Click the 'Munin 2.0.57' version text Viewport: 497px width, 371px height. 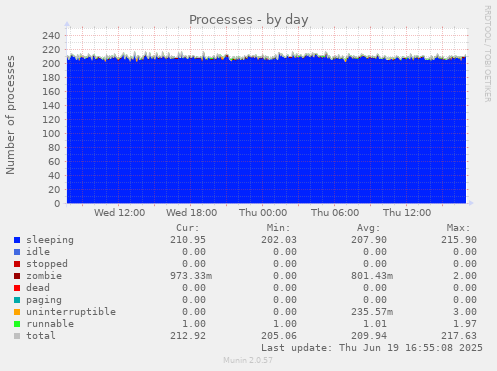[x=248, y=360]
